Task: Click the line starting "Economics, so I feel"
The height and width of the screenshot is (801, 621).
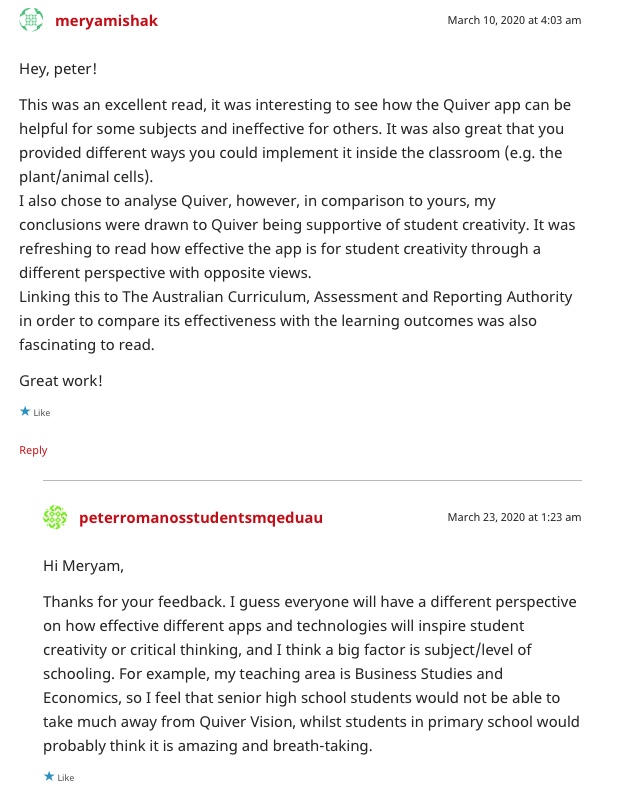Action: [301, 698]
